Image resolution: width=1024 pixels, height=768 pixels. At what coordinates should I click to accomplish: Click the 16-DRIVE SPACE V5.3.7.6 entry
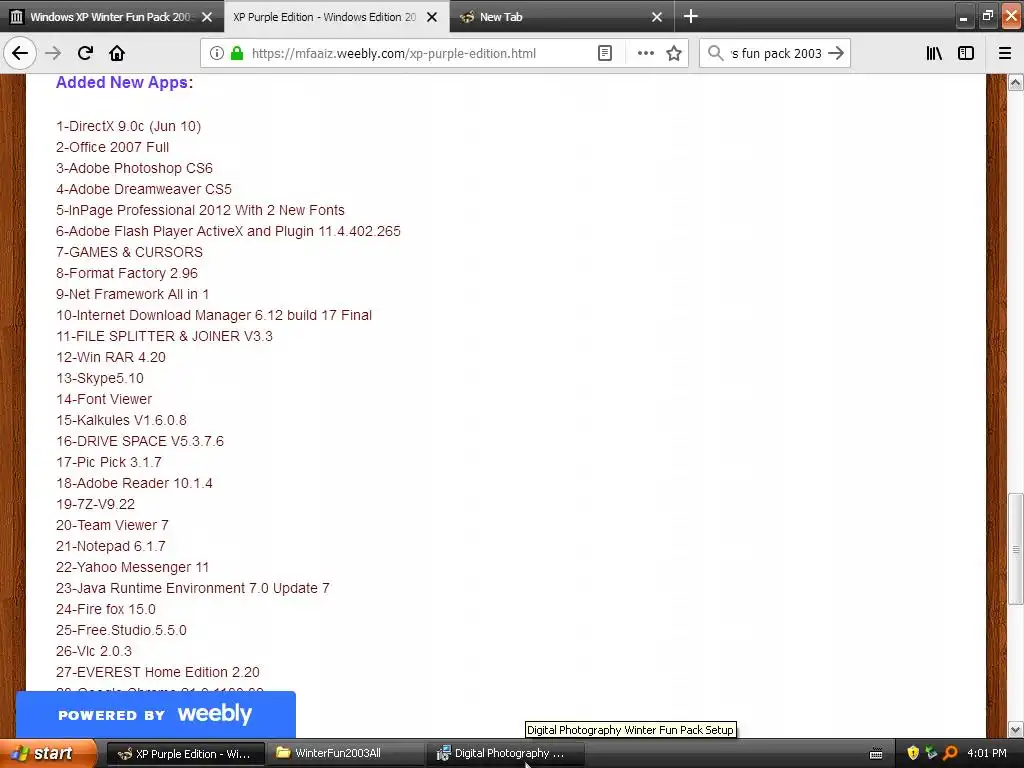pyautogui.click(x=140, y=441)
